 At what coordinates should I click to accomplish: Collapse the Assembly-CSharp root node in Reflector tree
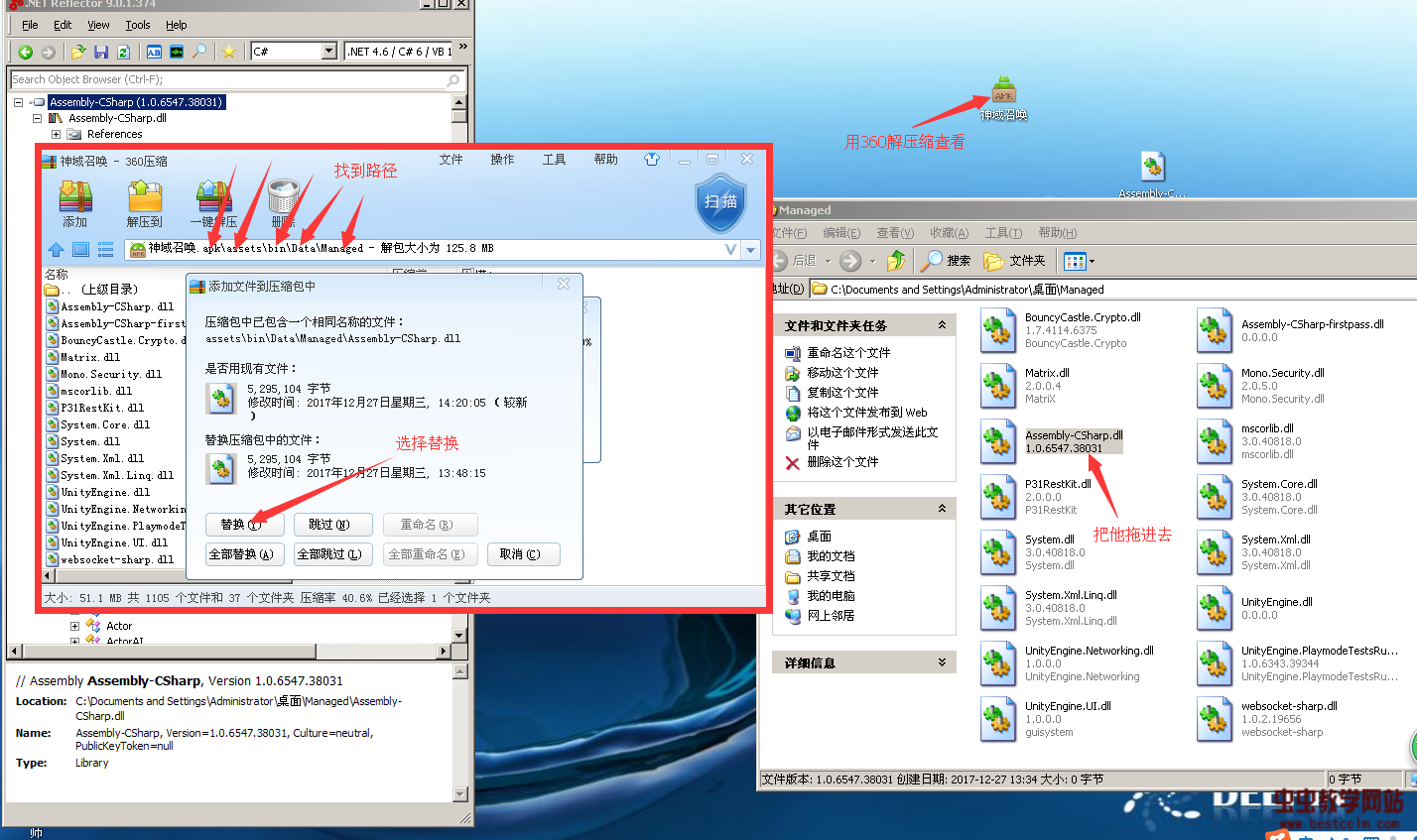(18, 102)
